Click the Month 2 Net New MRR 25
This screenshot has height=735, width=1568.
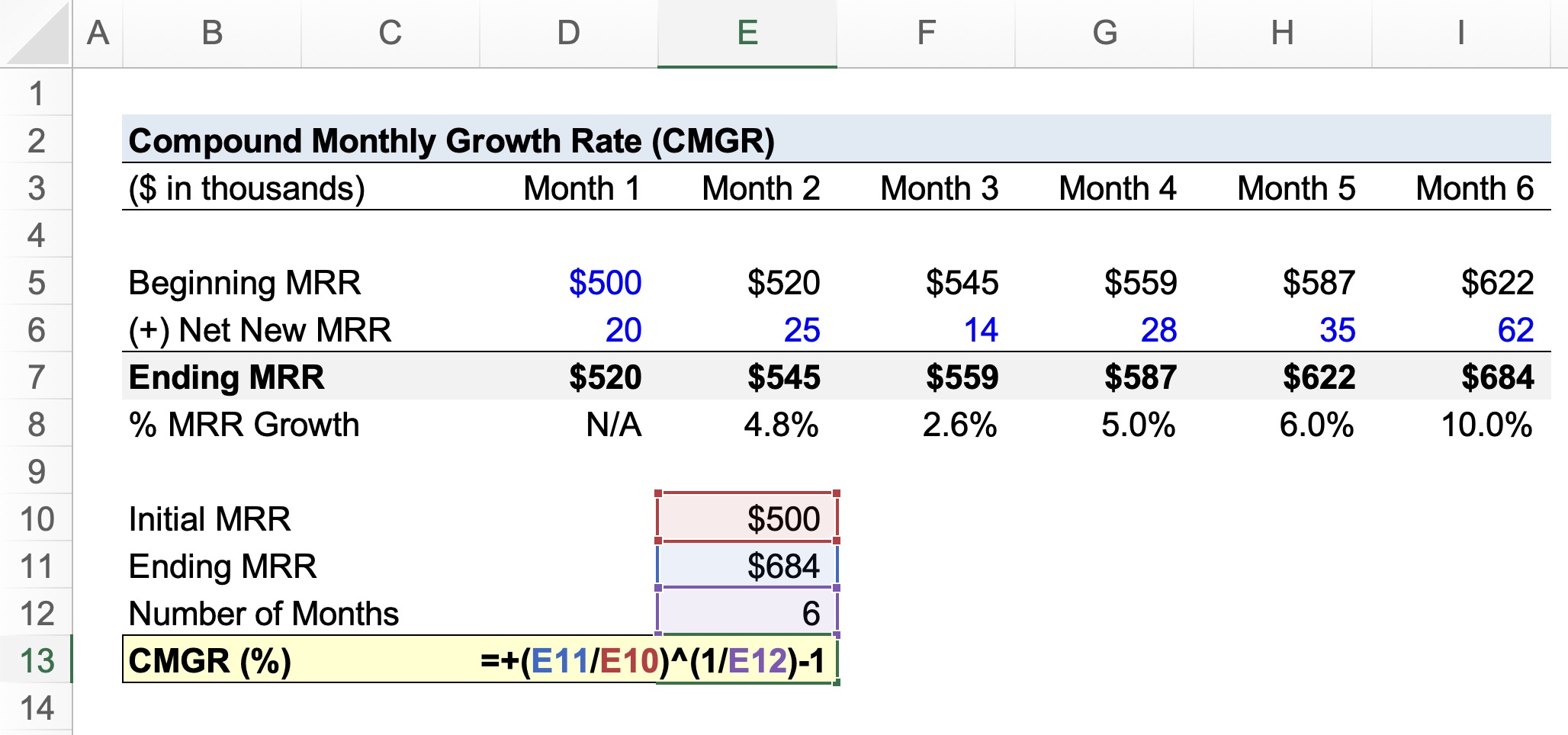click(747, 329)
